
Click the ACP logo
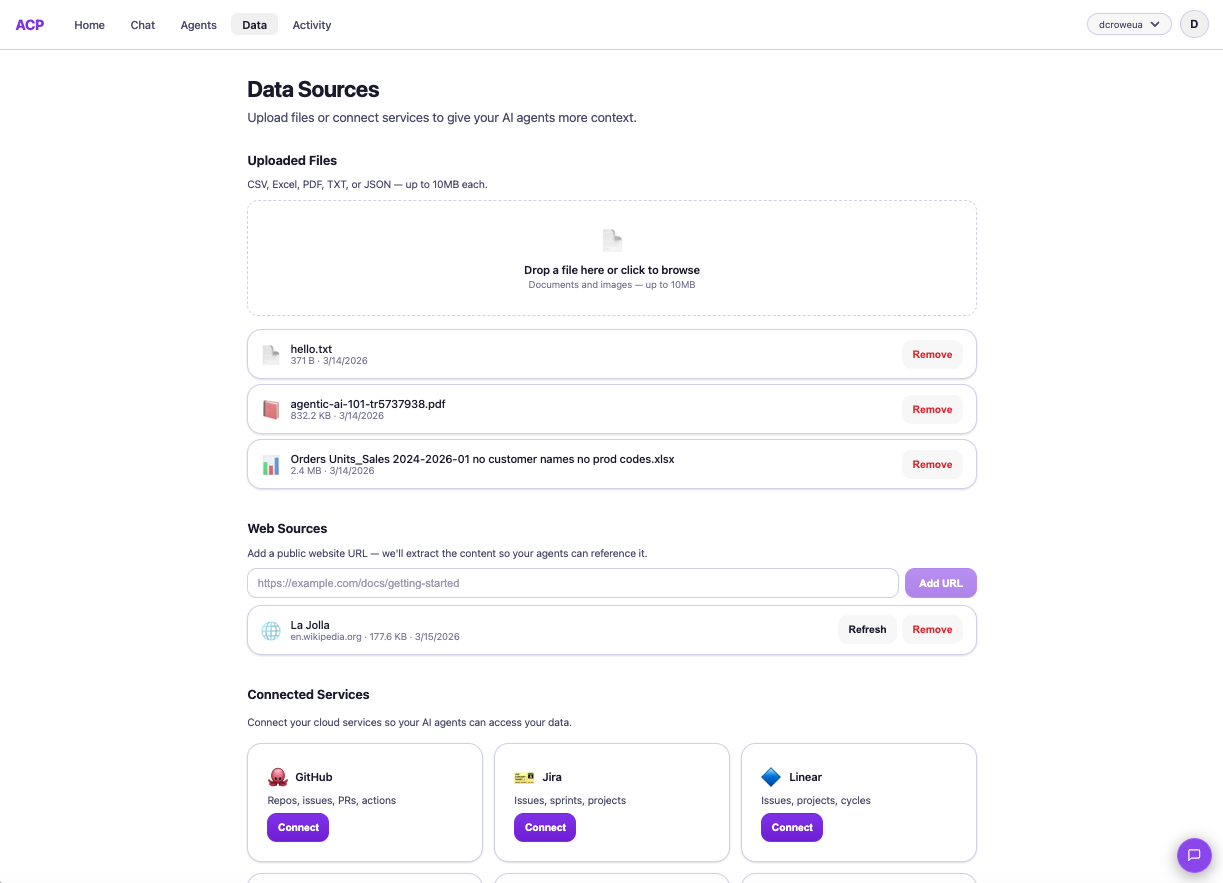tap(29, 24)
